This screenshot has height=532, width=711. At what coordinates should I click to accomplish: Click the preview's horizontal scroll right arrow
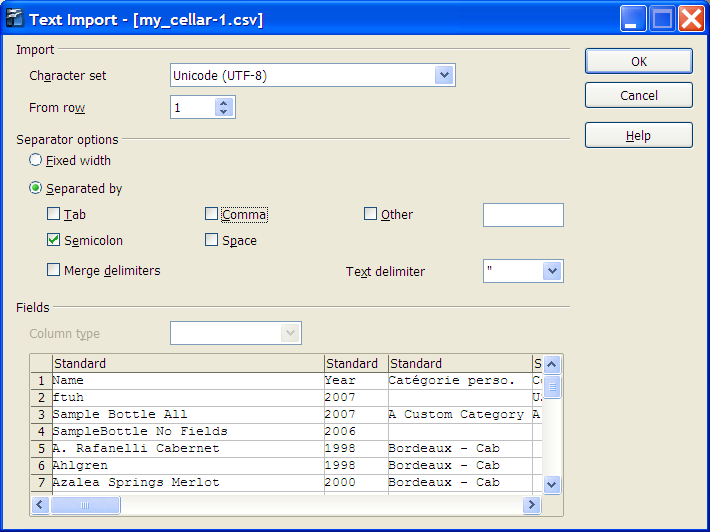pos(531,505)
